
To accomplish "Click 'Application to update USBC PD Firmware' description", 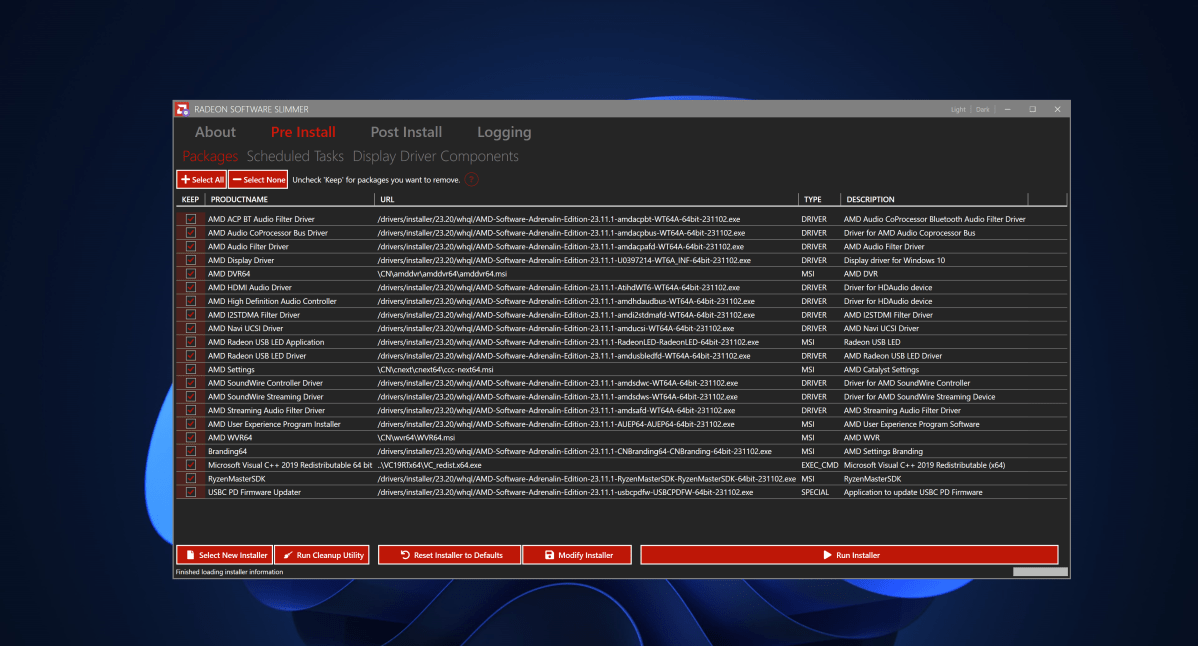I will (913, 493).
